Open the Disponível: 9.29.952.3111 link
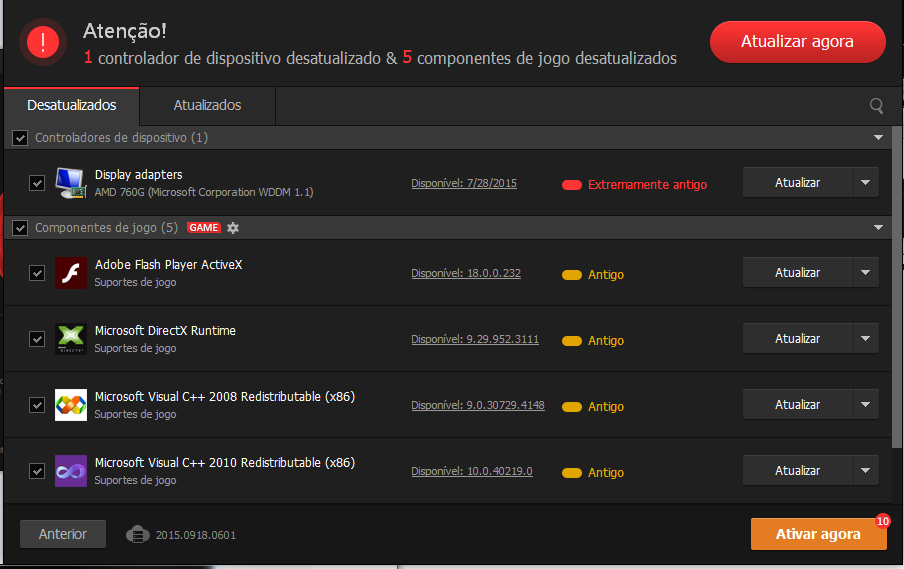Viewport: 904px width, 569px height. (475, 339)
